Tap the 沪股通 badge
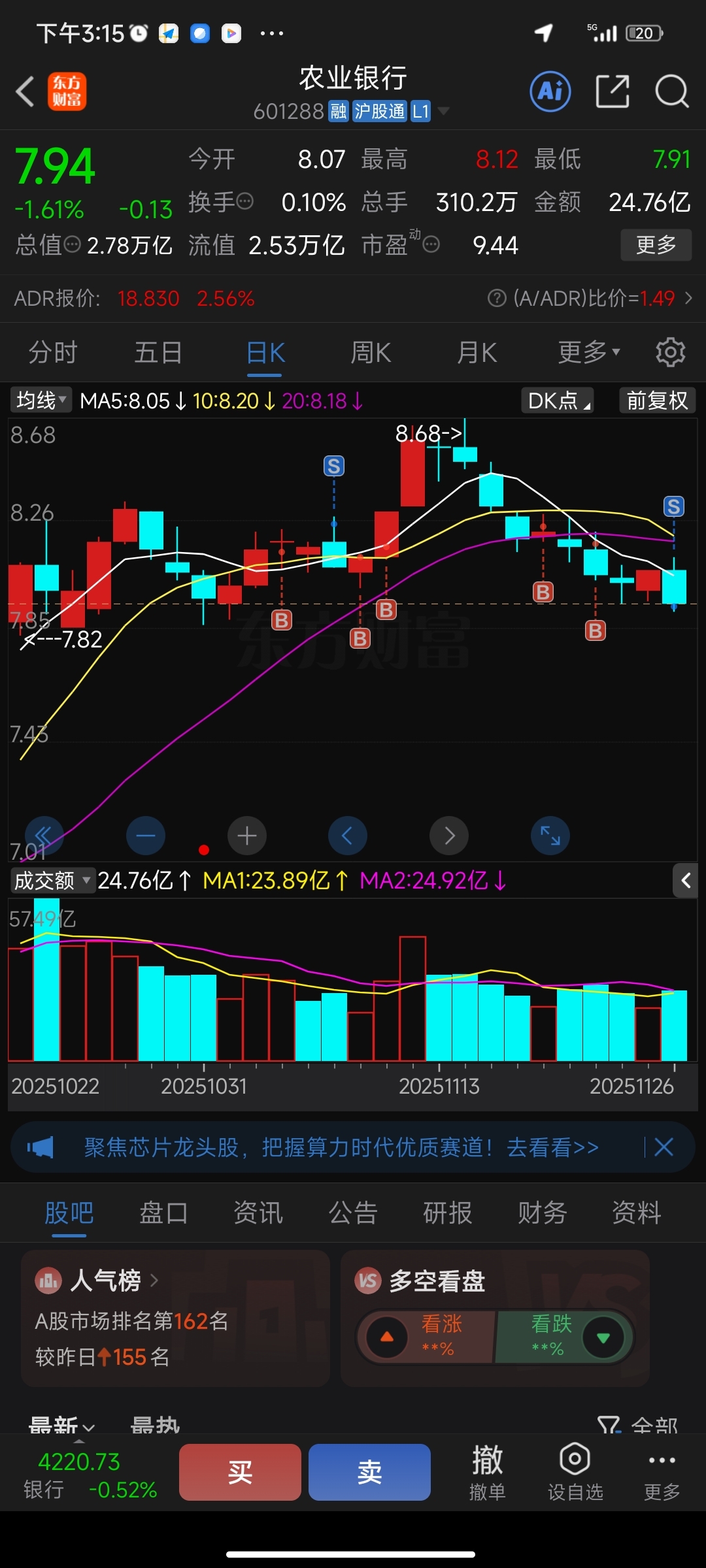 tap(379, 112)
